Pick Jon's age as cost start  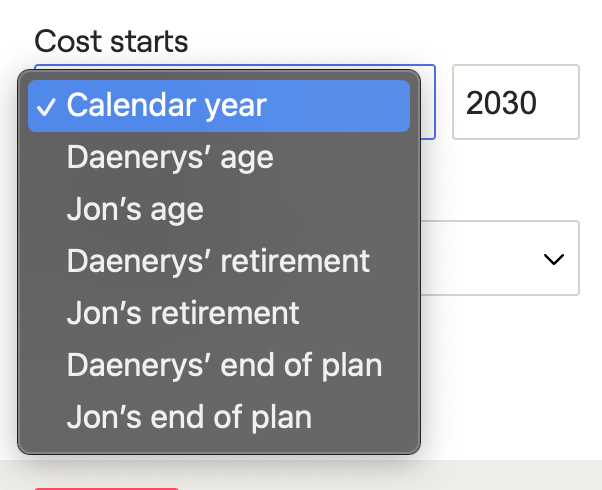(x=135, y=209)
